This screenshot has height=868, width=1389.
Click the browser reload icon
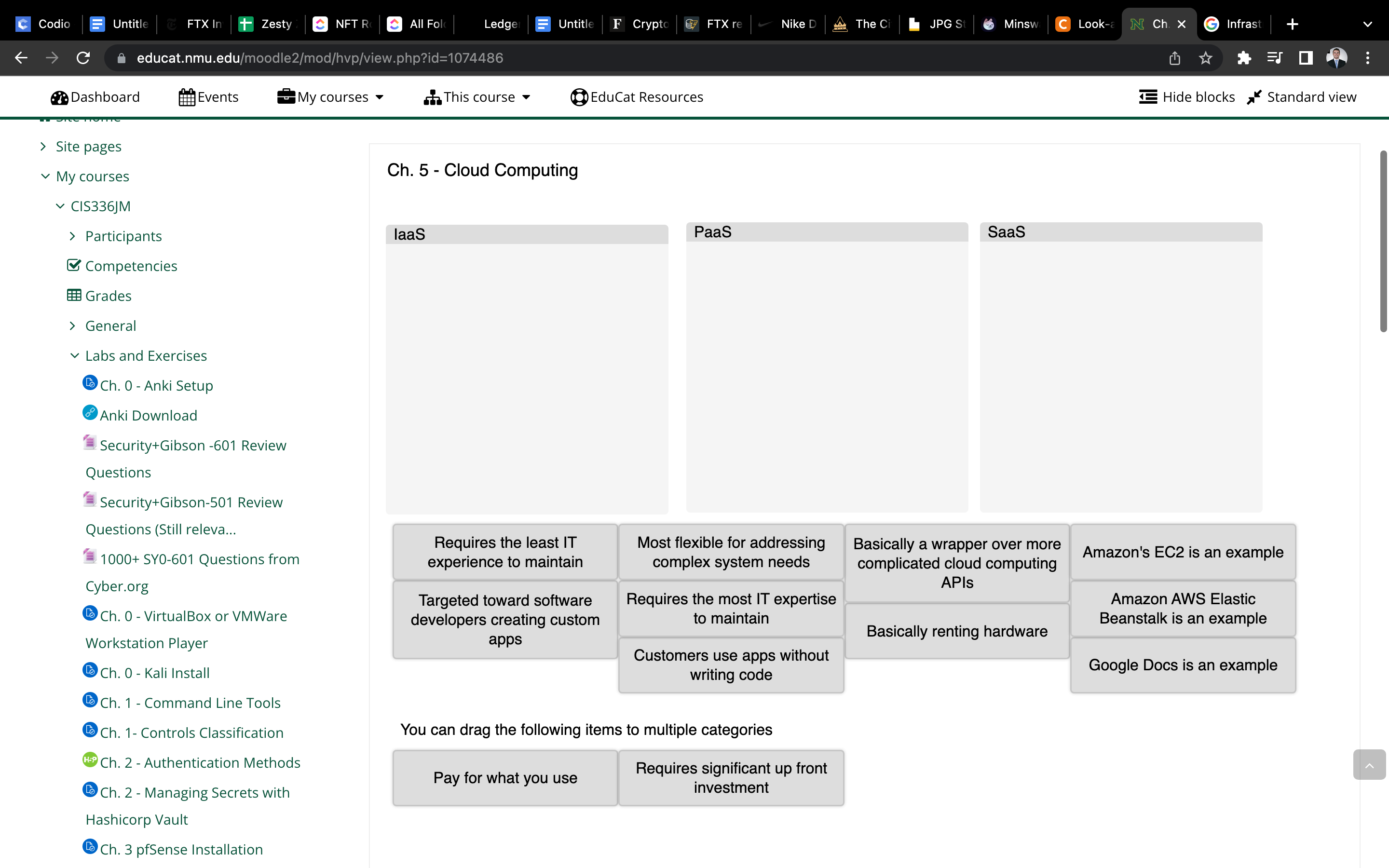(82, 57)
